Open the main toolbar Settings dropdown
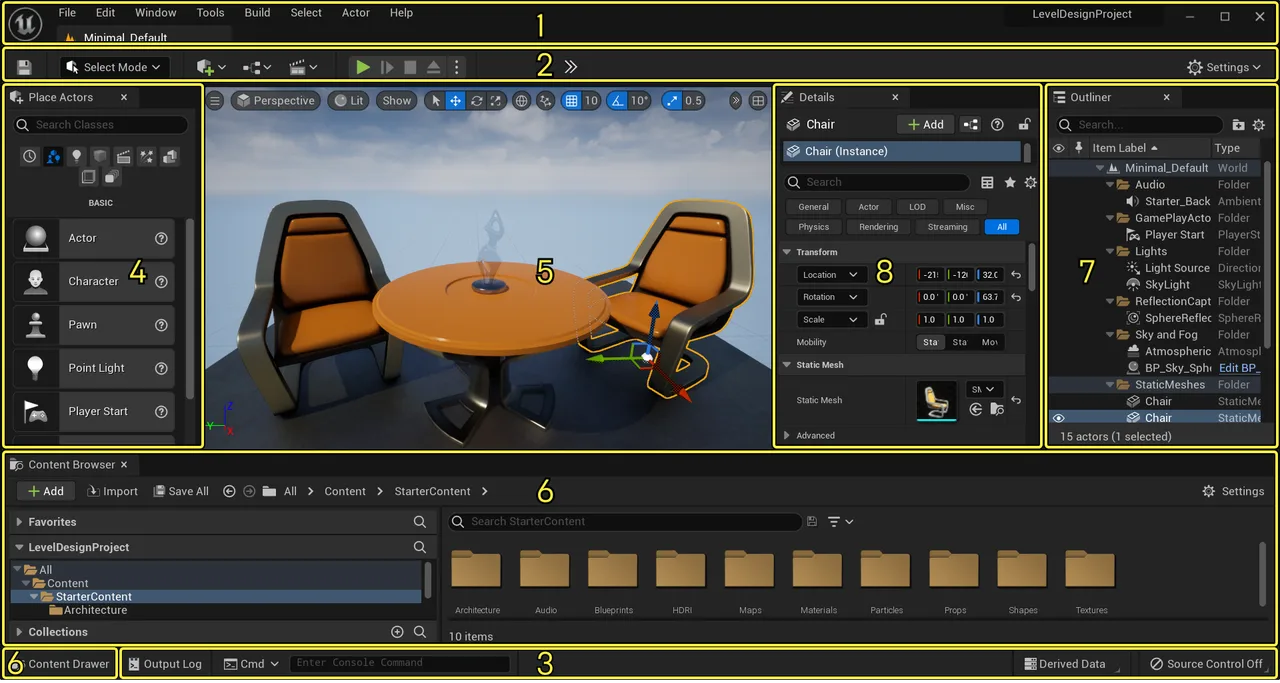This screenshot has height=683, width=1280. (1223, 67)
